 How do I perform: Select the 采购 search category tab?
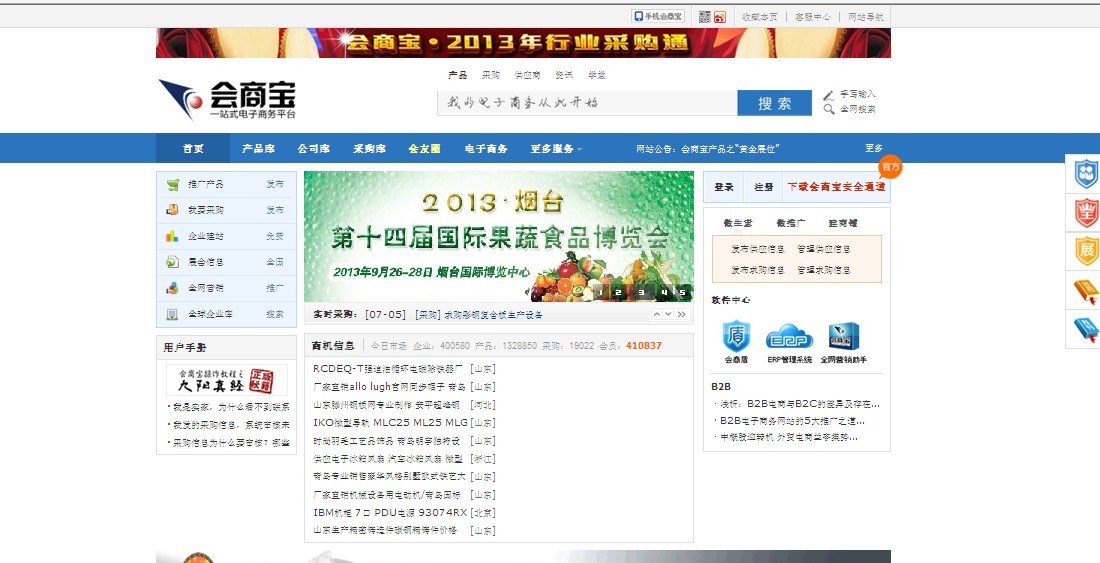[x=490, y=75]
